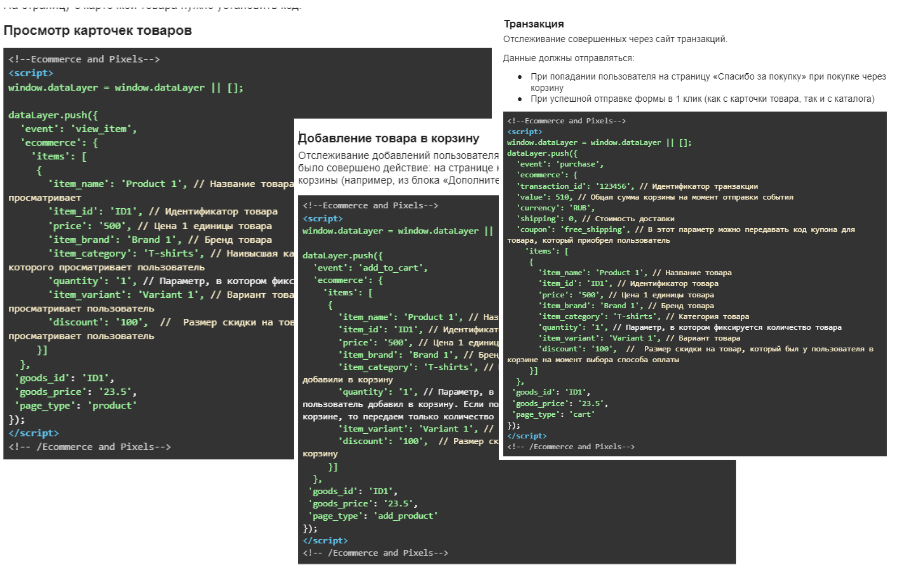Click 'discount': '100' line in the view_item block
The width and height of the screenshot is (907, 569).
pyautogui.click(x=171, y=323)
